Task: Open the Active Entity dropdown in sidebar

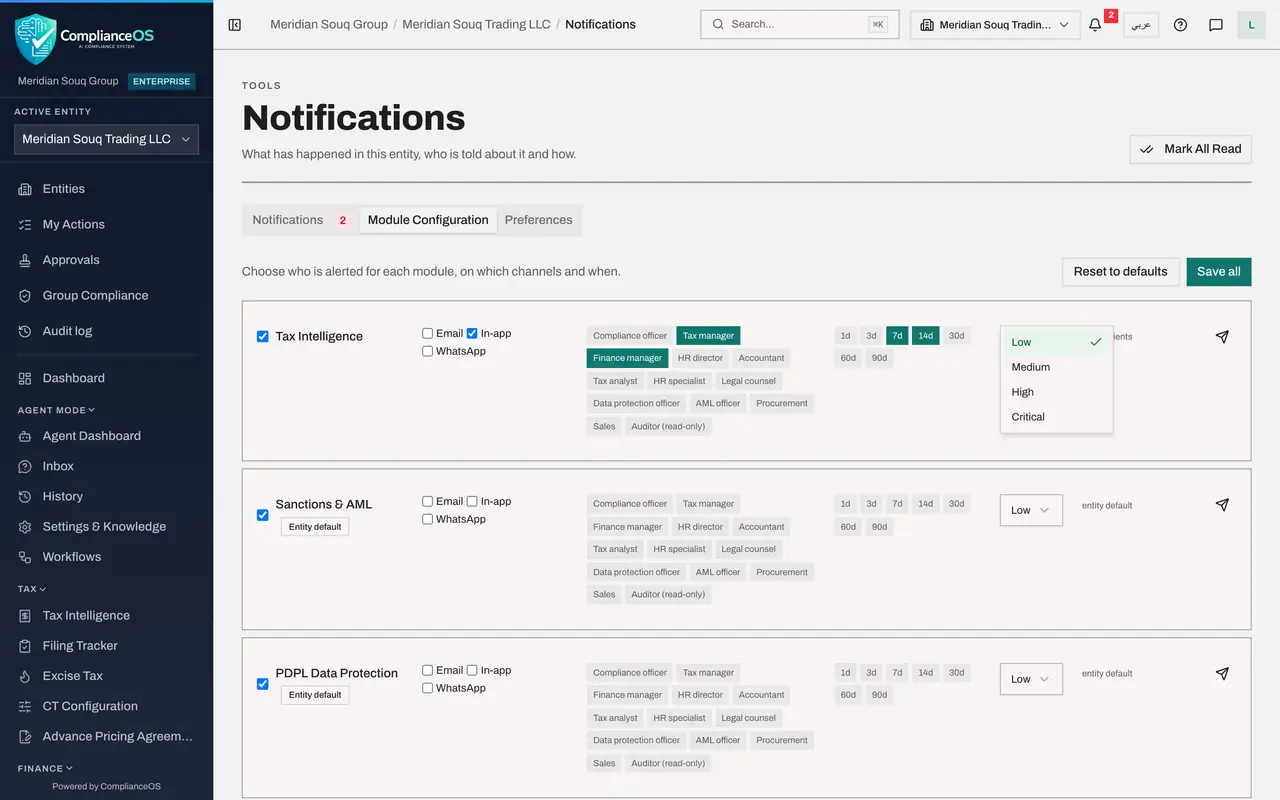Action: pos(107,140)
